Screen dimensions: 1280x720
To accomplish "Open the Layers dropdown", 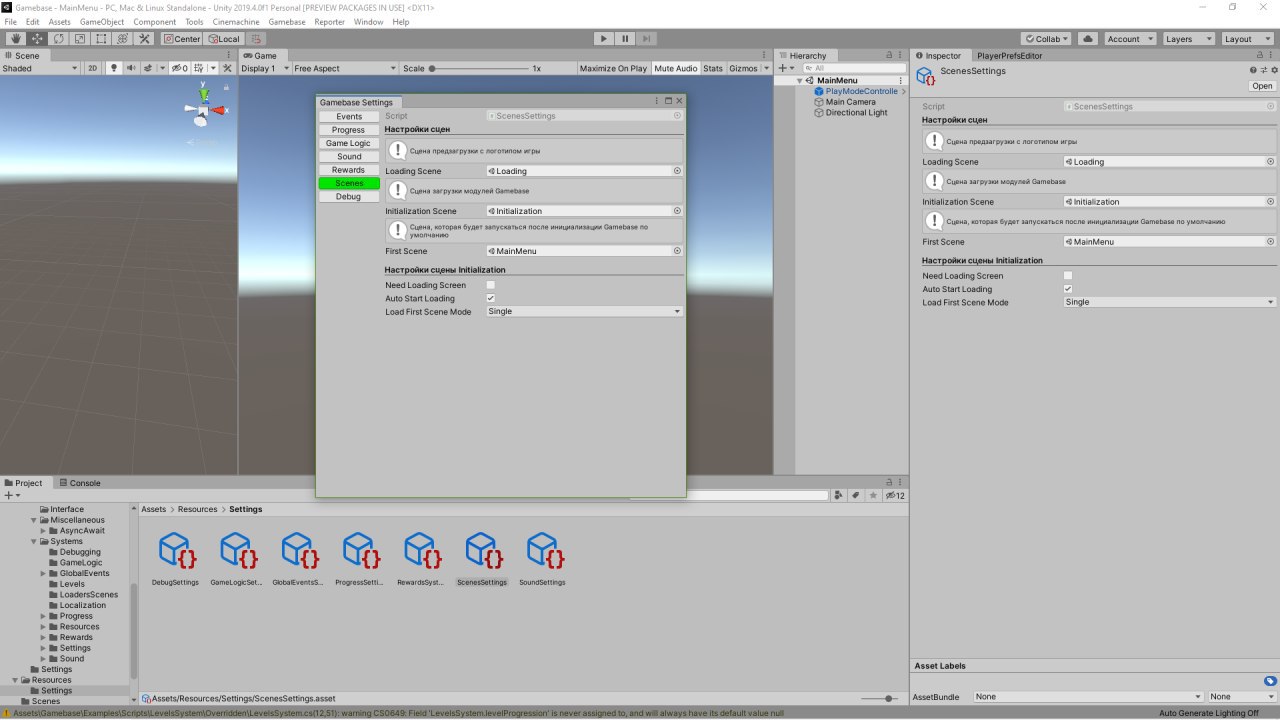I will pos(1187,38).
